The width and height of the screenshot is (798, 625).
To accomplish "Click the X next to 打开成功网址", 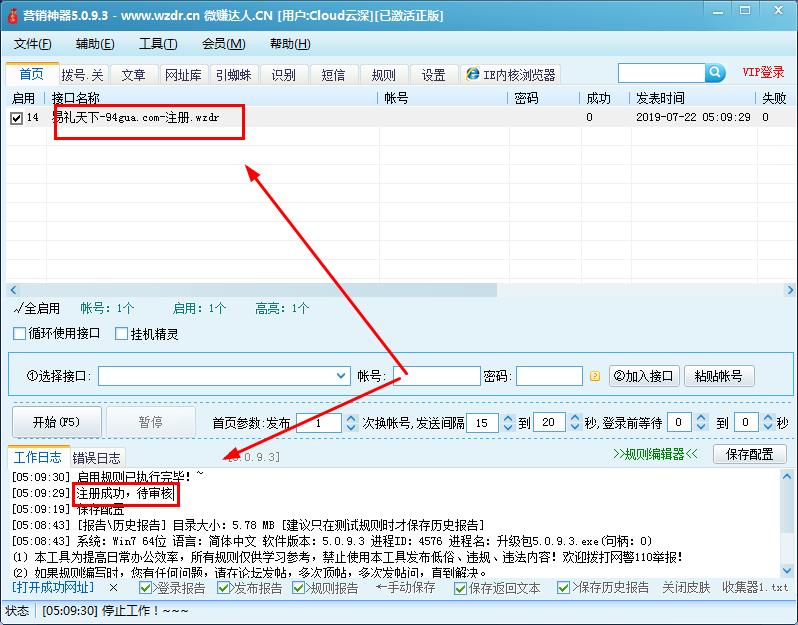I will coord(113,588).
